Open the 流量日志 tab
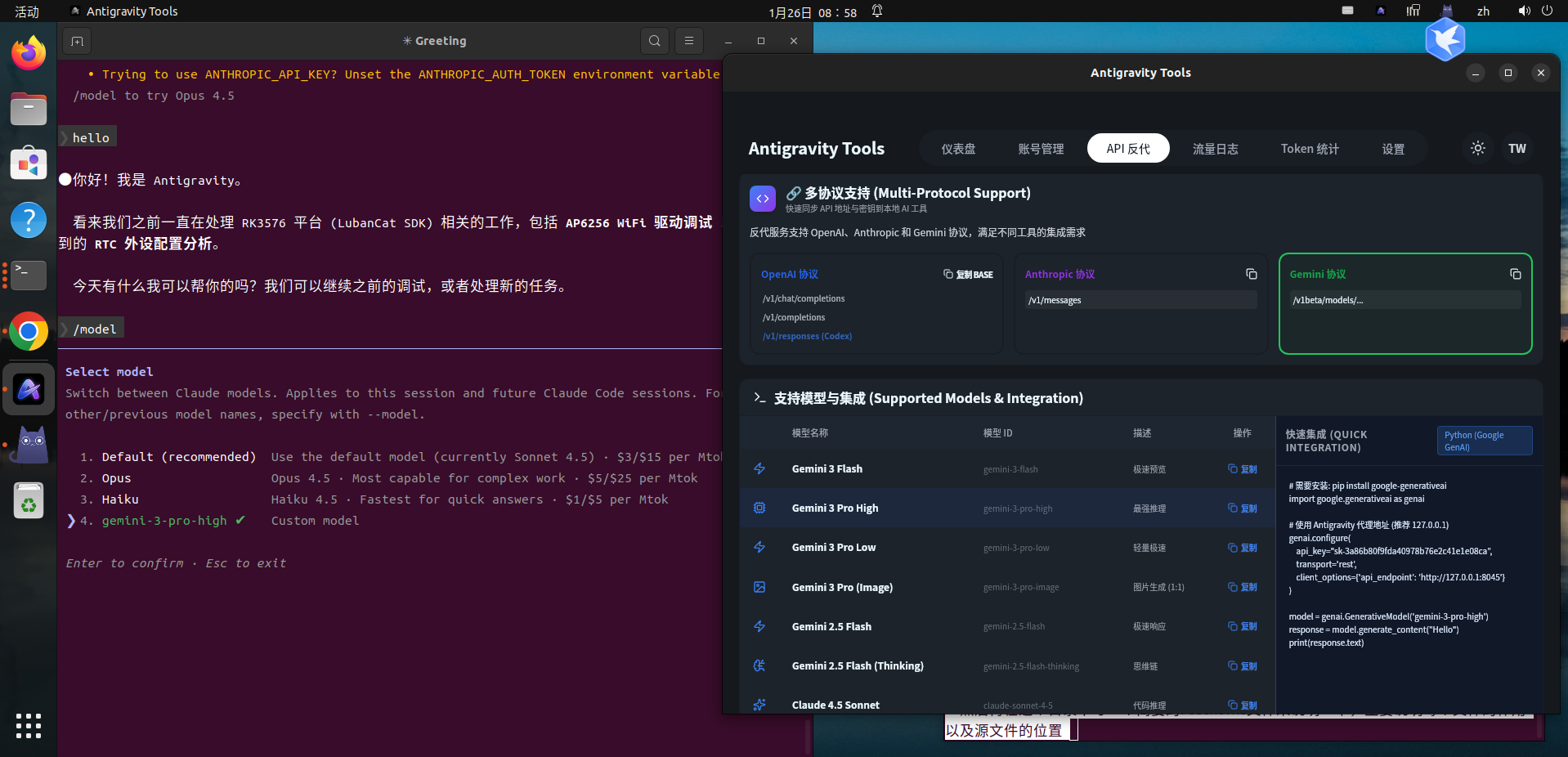Screen dimensions: 1568x757 1215,149
